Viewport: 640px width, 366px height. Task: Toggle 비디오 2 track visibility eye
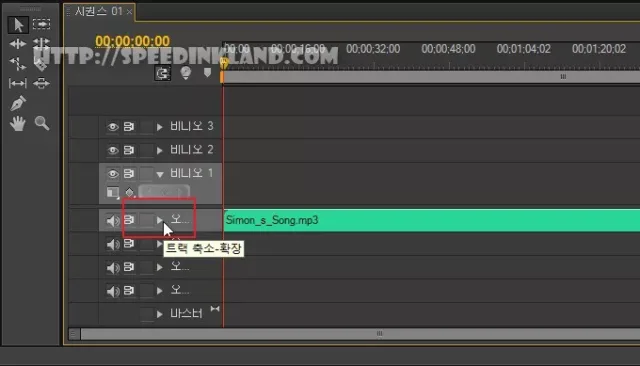coord(113,150)
